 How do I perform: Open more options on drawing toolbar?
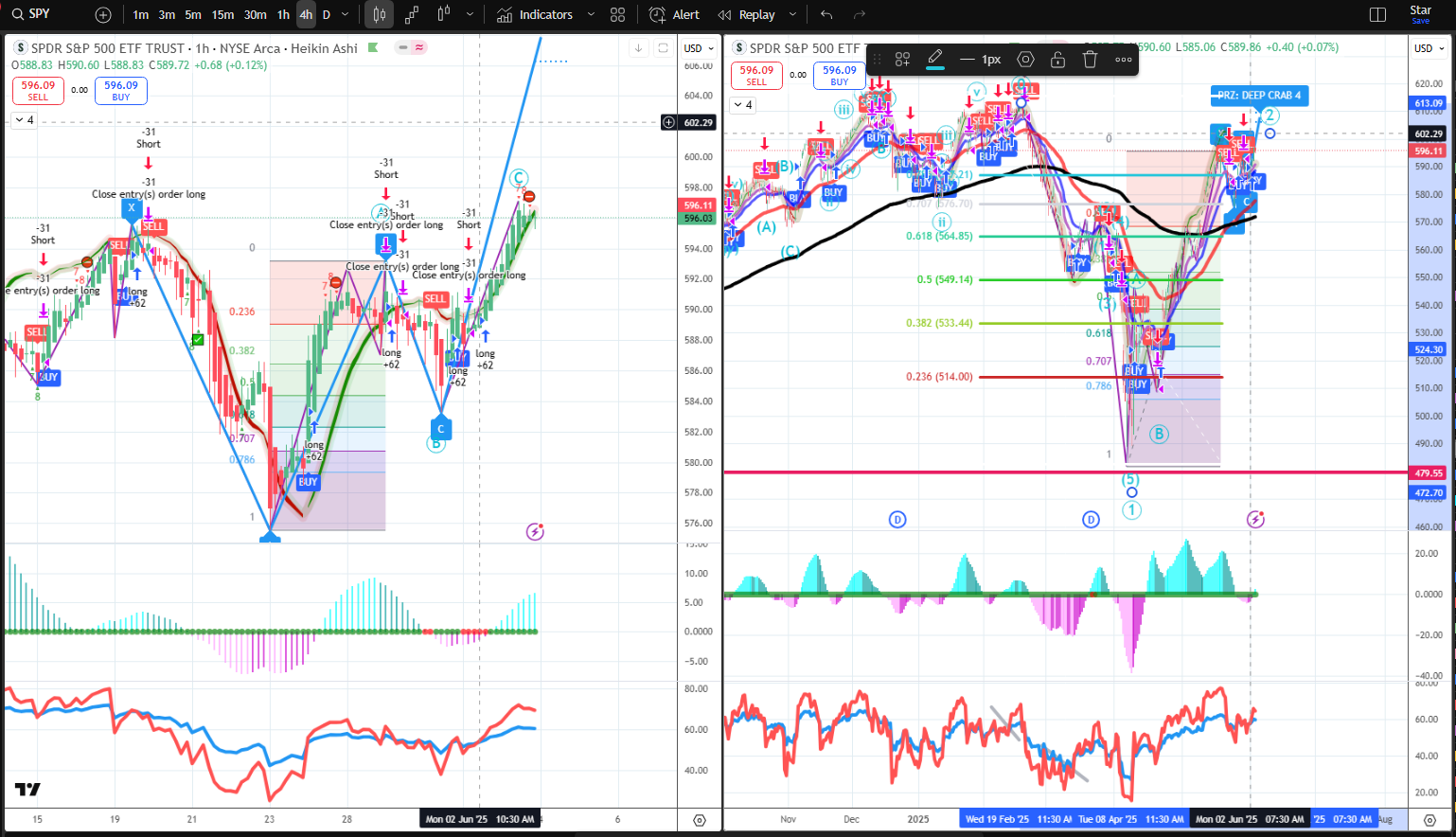pos(1123,60)
